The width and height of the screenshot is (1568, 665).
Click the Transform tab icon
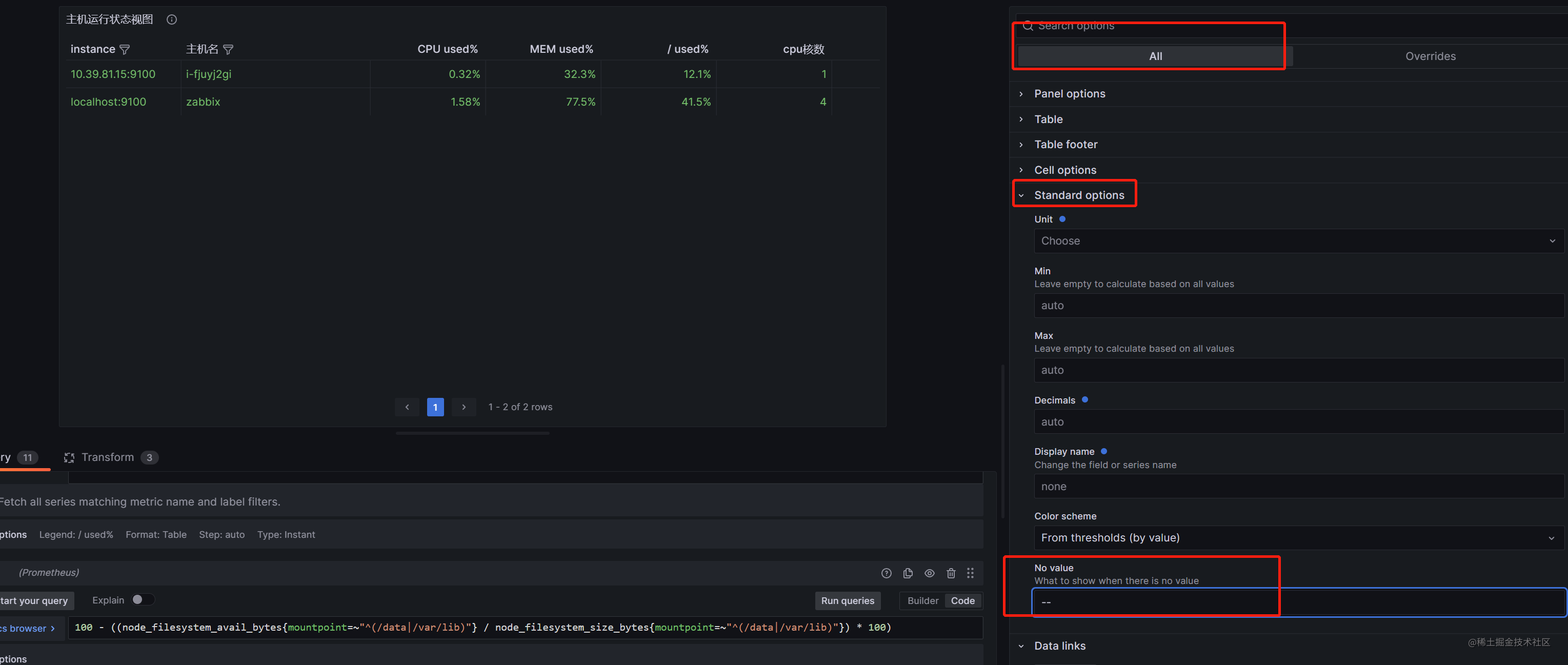pos(69,457)
